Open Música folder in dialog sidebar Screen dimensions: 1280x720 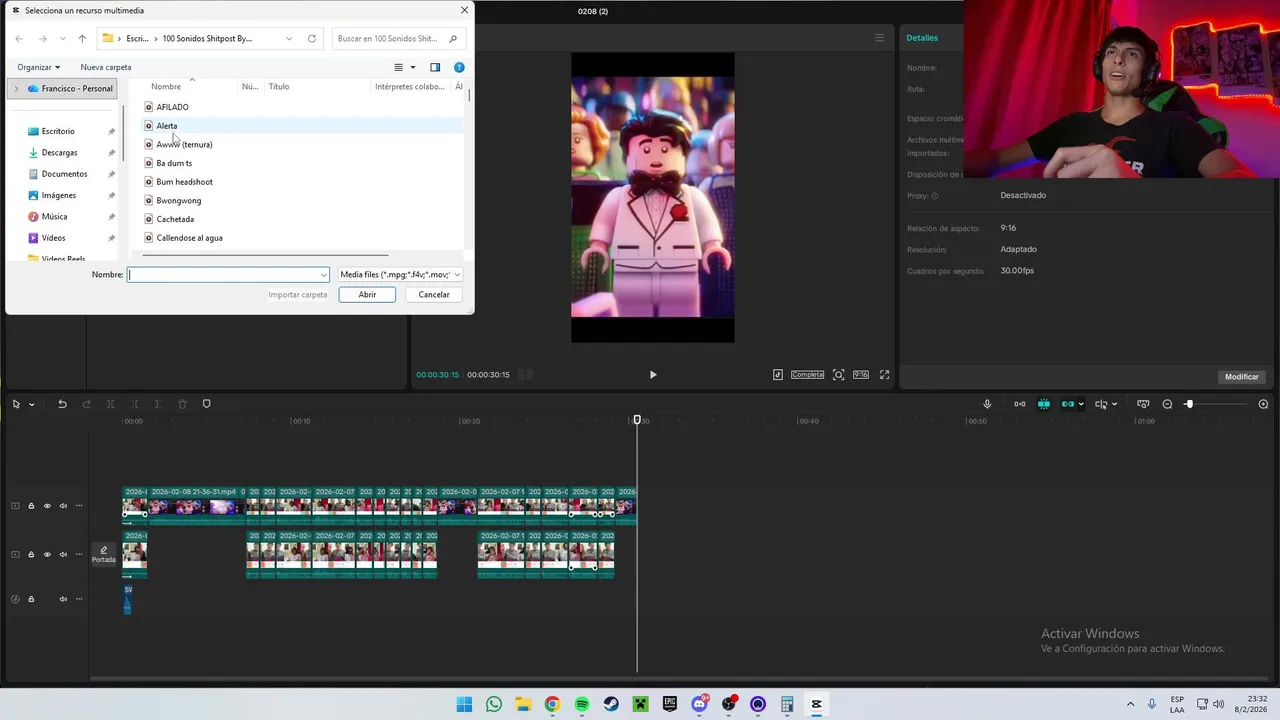(54, 216)
